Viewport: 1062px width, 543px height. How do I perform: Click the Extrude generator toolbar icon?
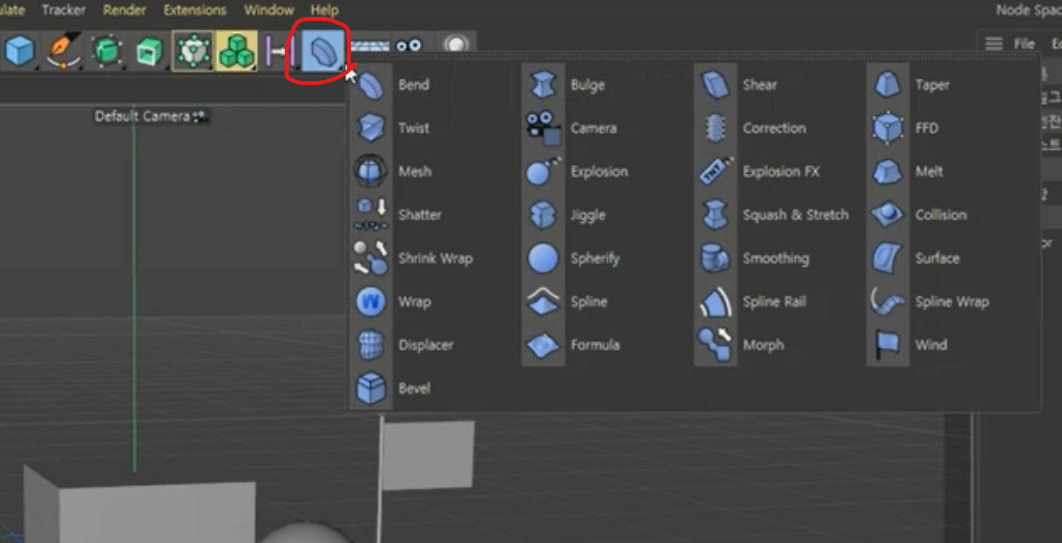149,51
